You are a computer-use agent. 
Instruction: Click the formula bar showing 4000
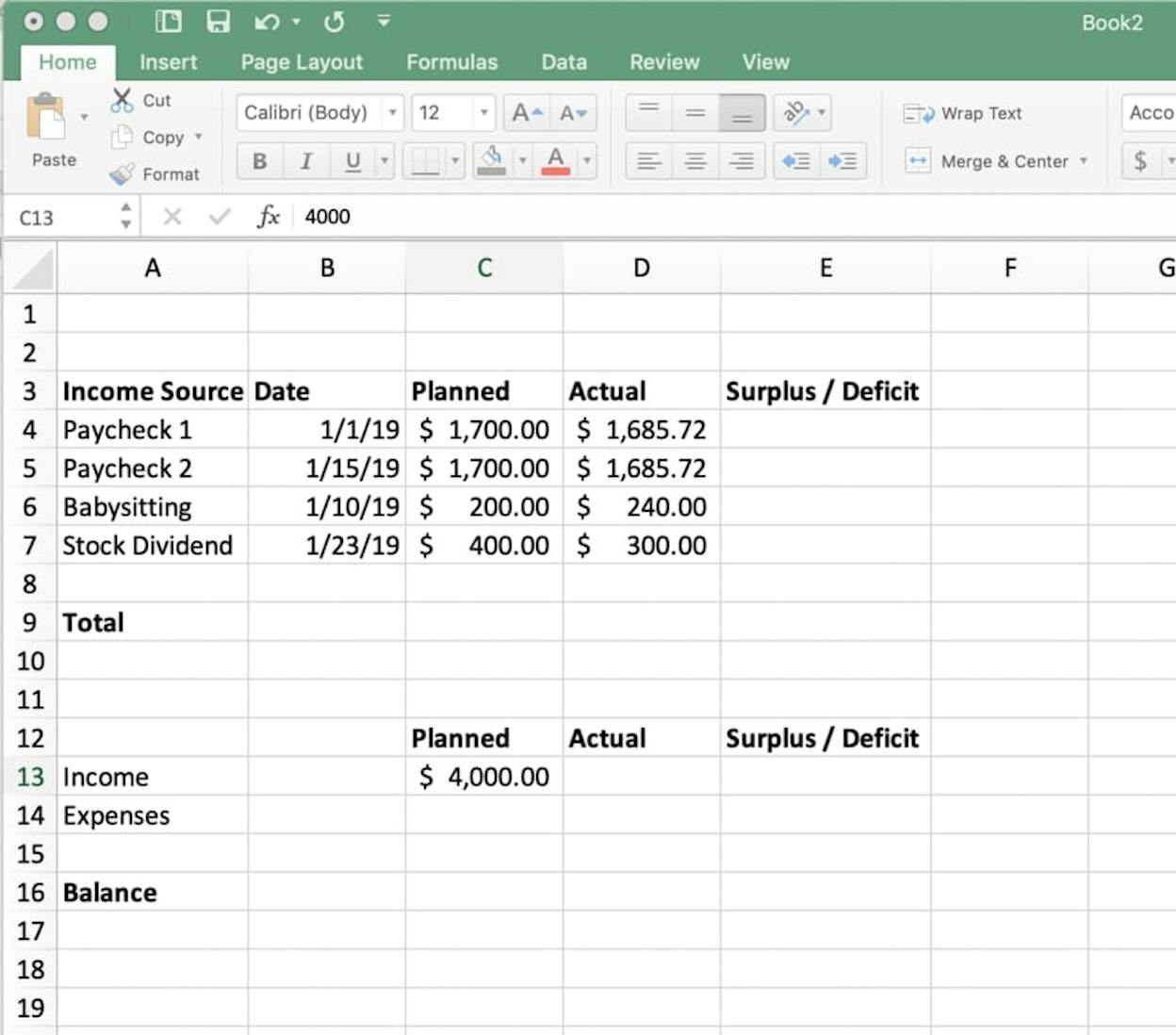pyautogui.click(x=735, y=217)
